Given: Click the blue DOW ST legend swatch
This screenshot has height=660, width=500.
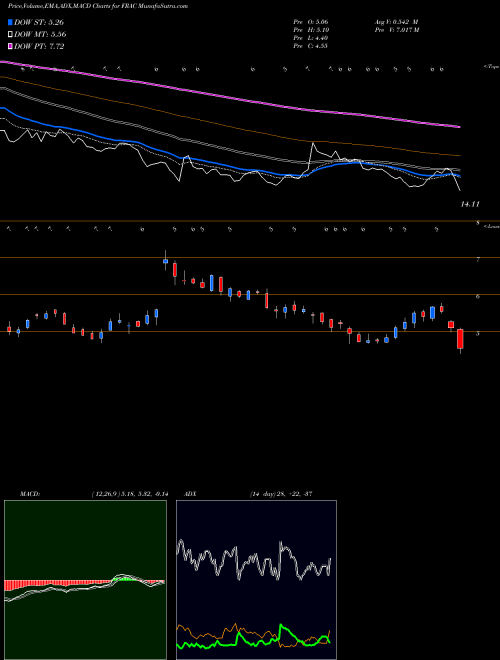Looking at the screenshot, I should coord(10,22).
